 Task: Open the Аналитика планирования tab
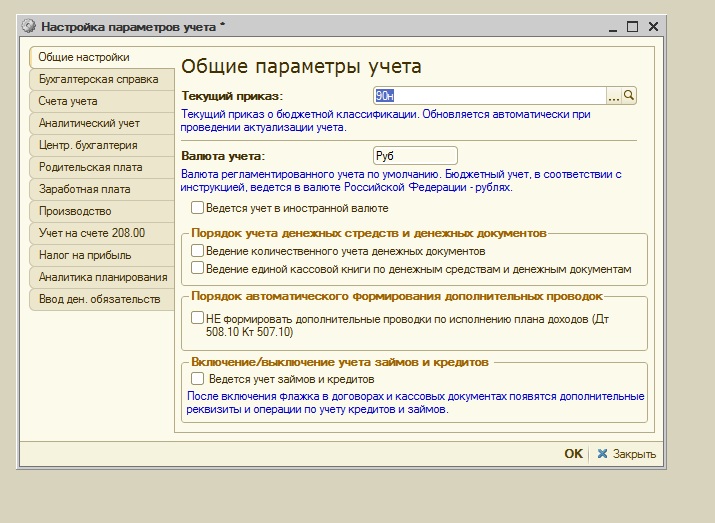(101, 277)
